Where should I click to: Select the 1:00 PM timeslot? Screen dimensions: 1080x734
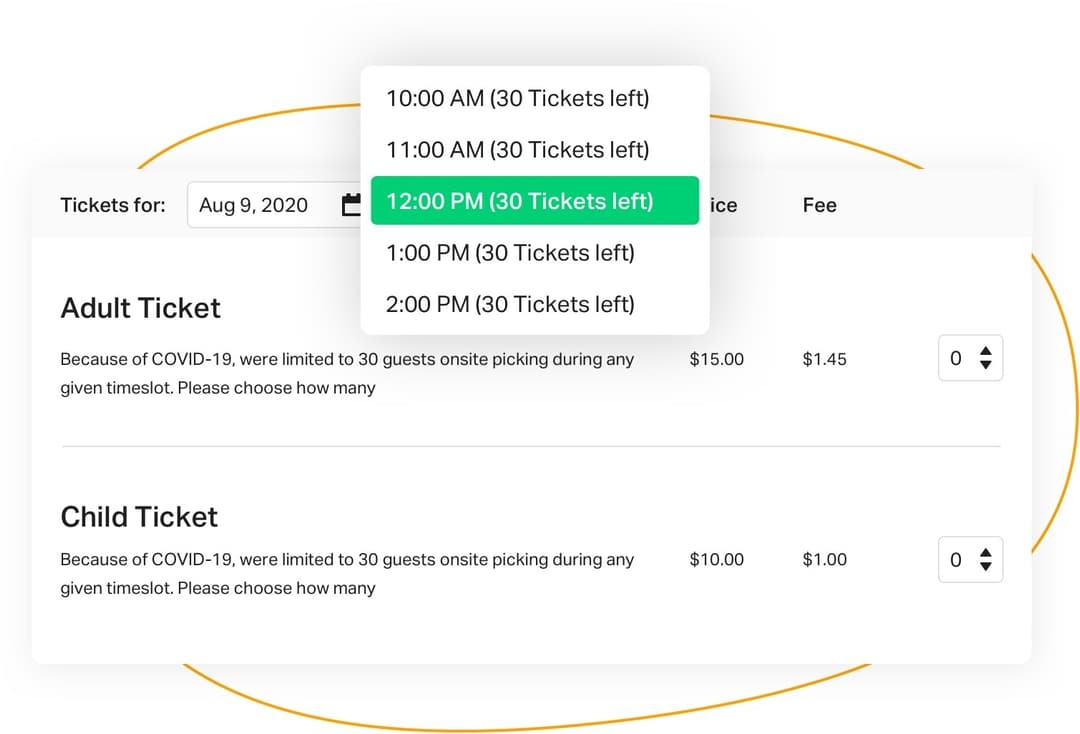point(510,252)
